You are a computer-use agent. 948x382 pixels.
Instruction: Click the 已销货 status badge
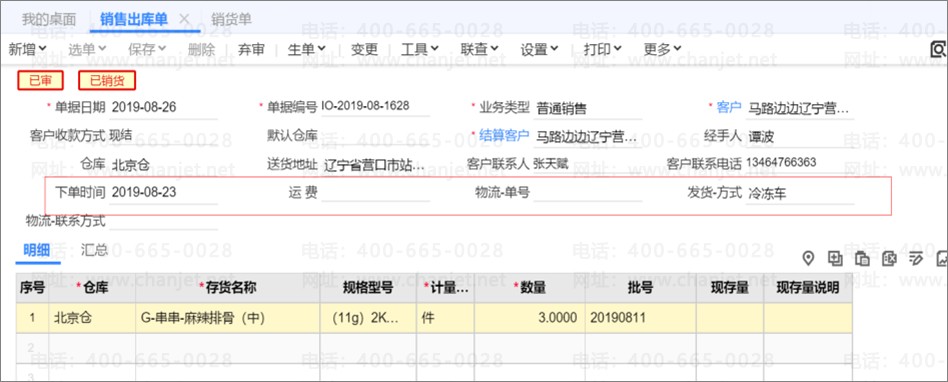[x=106, y=80]
